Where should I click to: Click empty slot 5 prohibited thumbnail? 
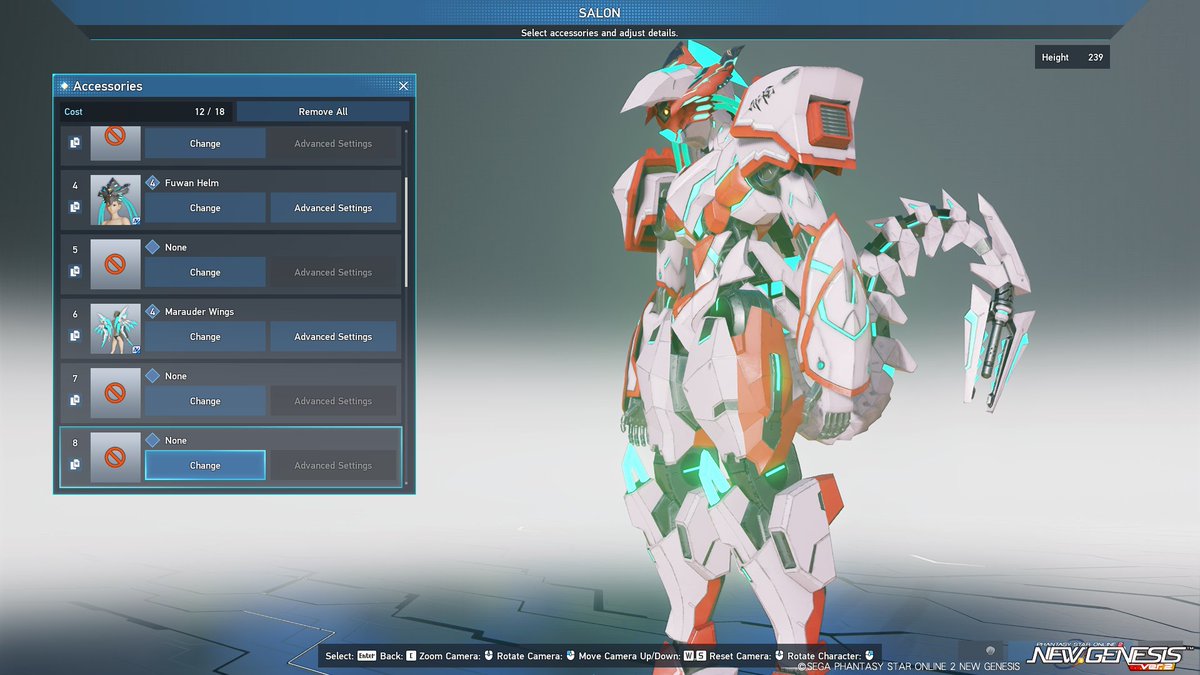(116, 264)
